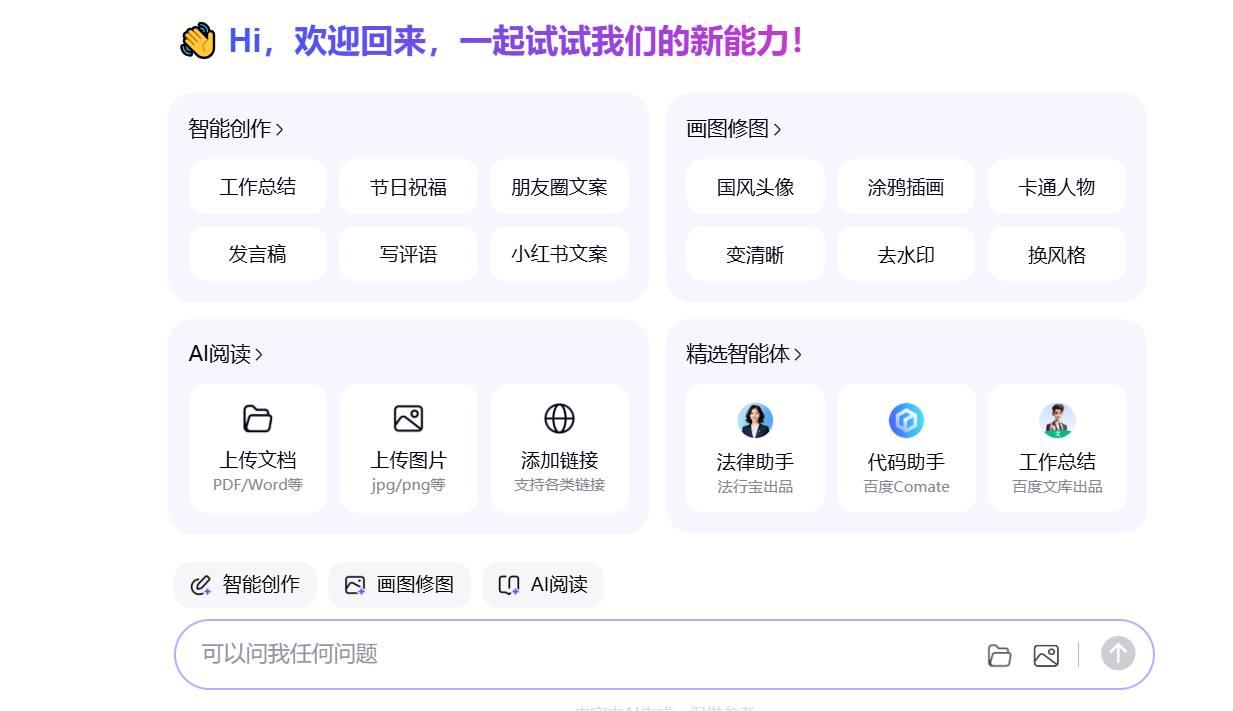Click the AI阅读 section heading
This screenshot has width=1233, height=711.
[x=220, y=354]
